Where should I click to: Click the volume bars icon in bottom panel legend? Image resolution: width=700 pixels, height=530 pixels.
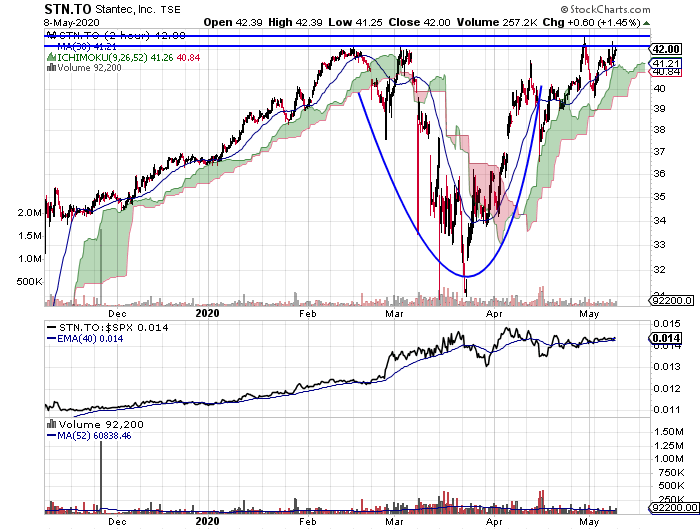[52, 424]
